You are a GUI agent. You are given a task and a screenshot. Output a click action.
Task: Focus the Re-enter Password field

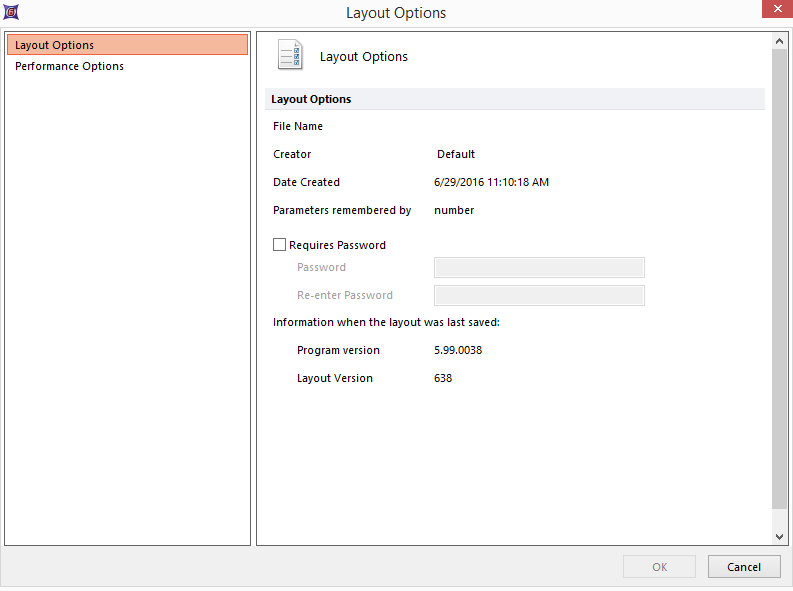(539, 295)
